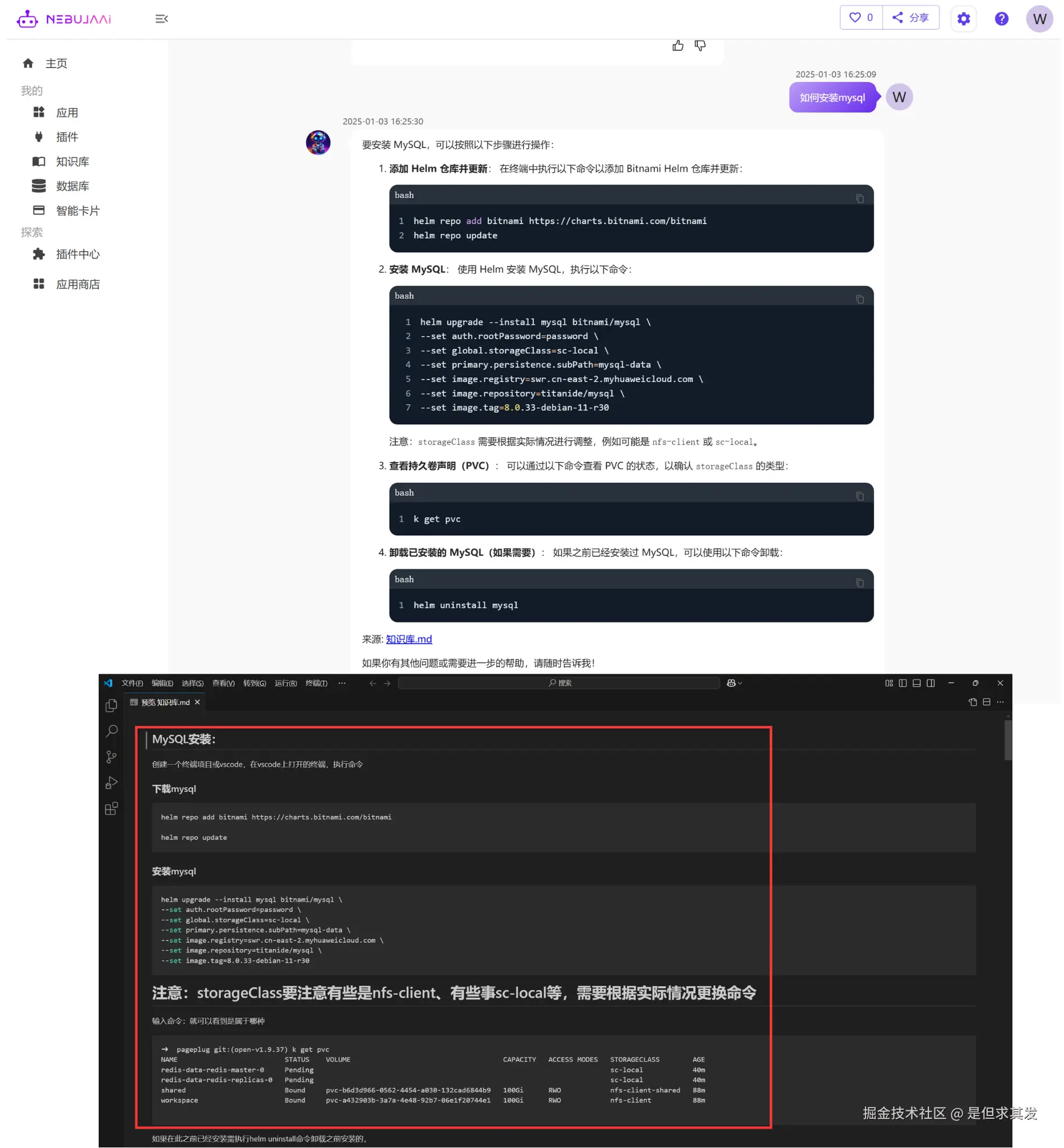Open the VS Code ··· overflow menu
Image resolution: width=1064 pixels, height=1148 pixels.
[342, 683]
